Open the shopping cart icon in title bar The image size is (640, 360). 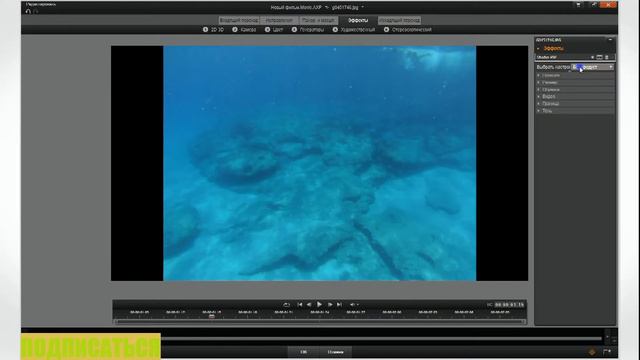coord(578,4)
